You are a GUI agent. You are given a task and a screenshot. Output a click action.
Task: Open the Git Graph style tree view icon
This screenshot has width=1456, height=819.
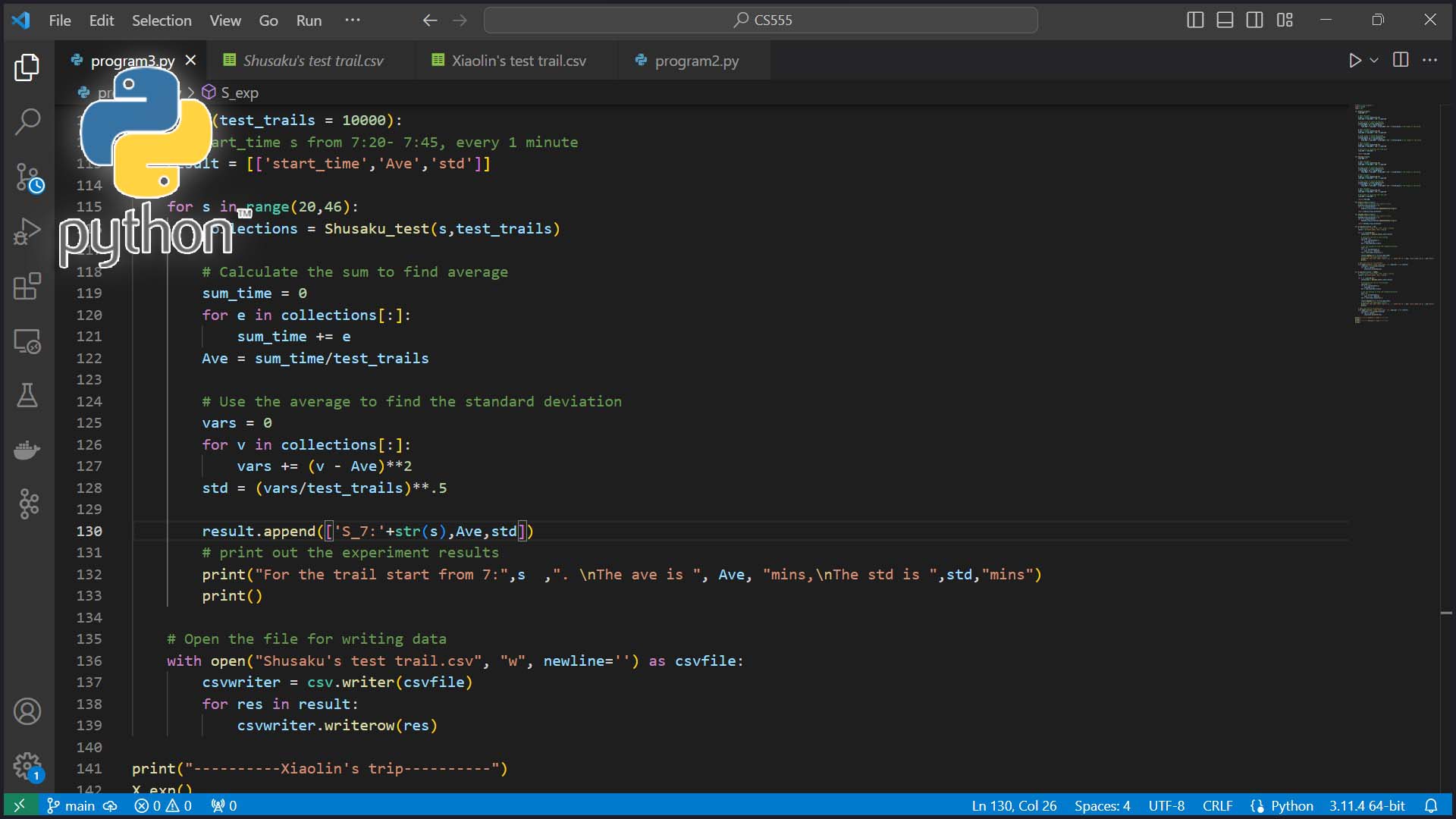click(x=27, y=504)
